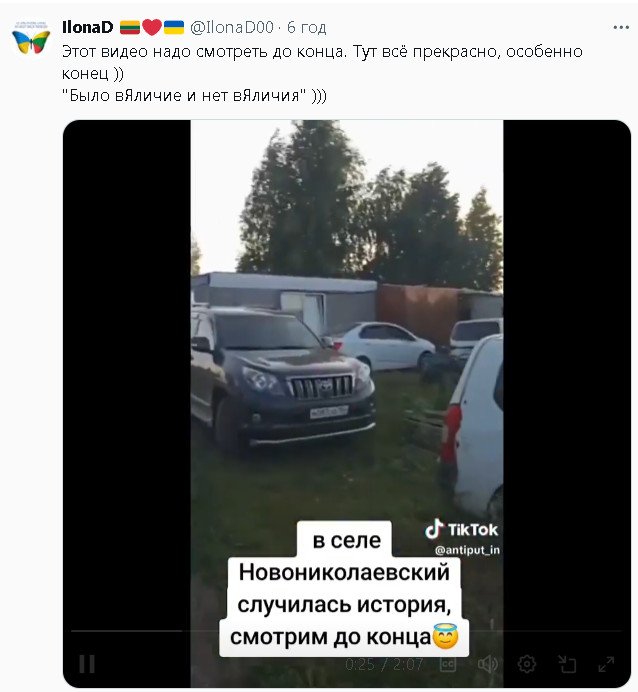Click the Lithuanian flag emoji in name
The height and width of the screenshot is (692, 638).
tap(130, 27)
